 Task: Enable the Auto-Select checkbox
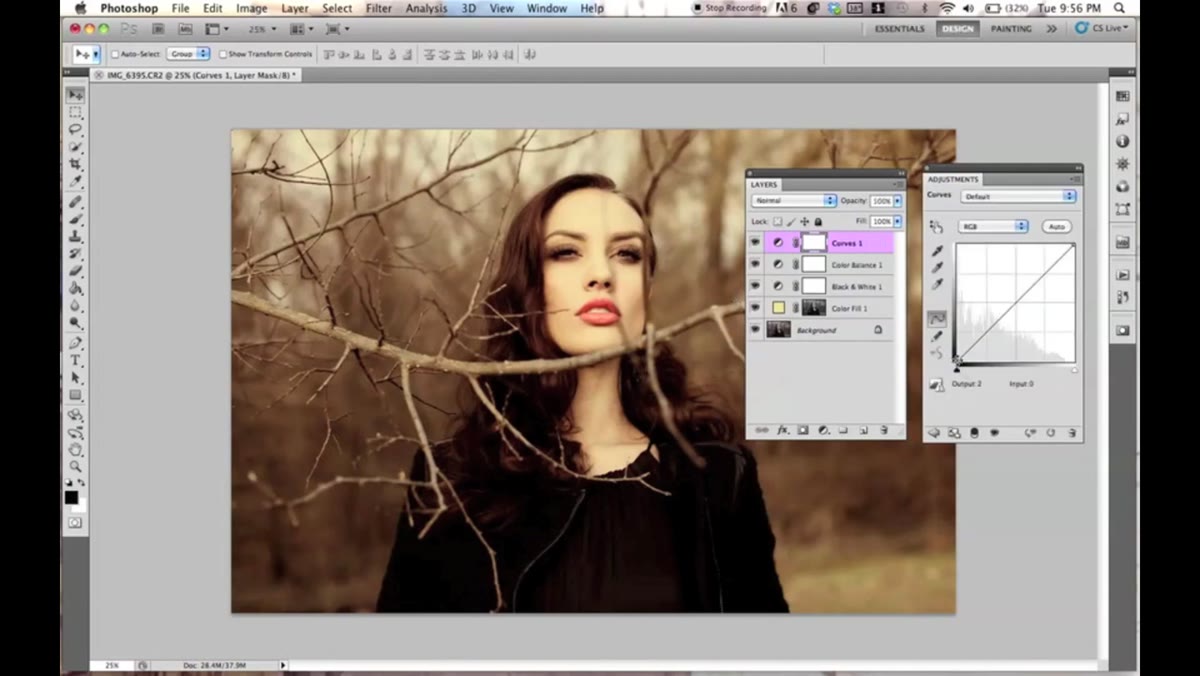pos(115,54)
